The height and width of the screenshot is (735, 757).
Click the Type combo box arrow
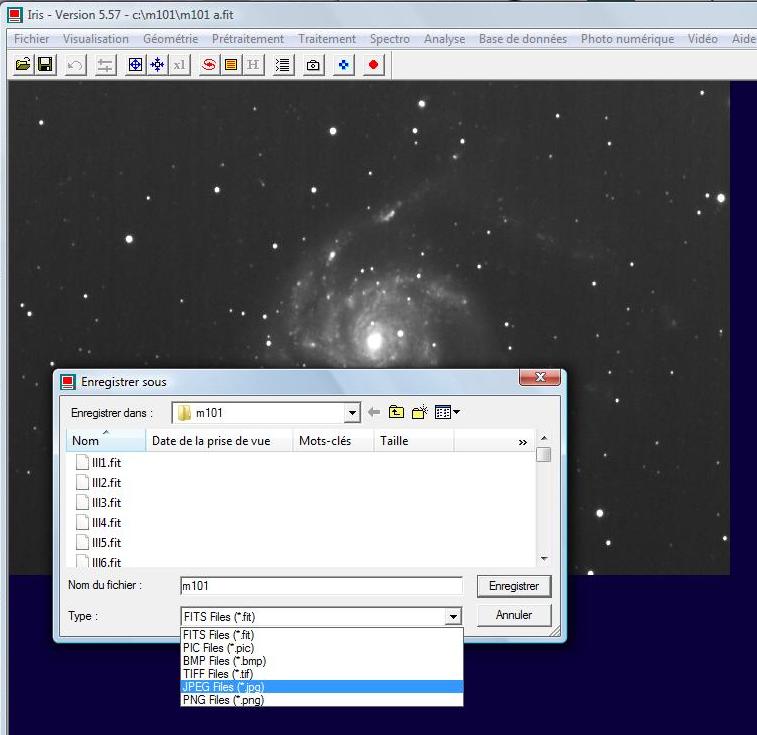click(x=453, y=617)
